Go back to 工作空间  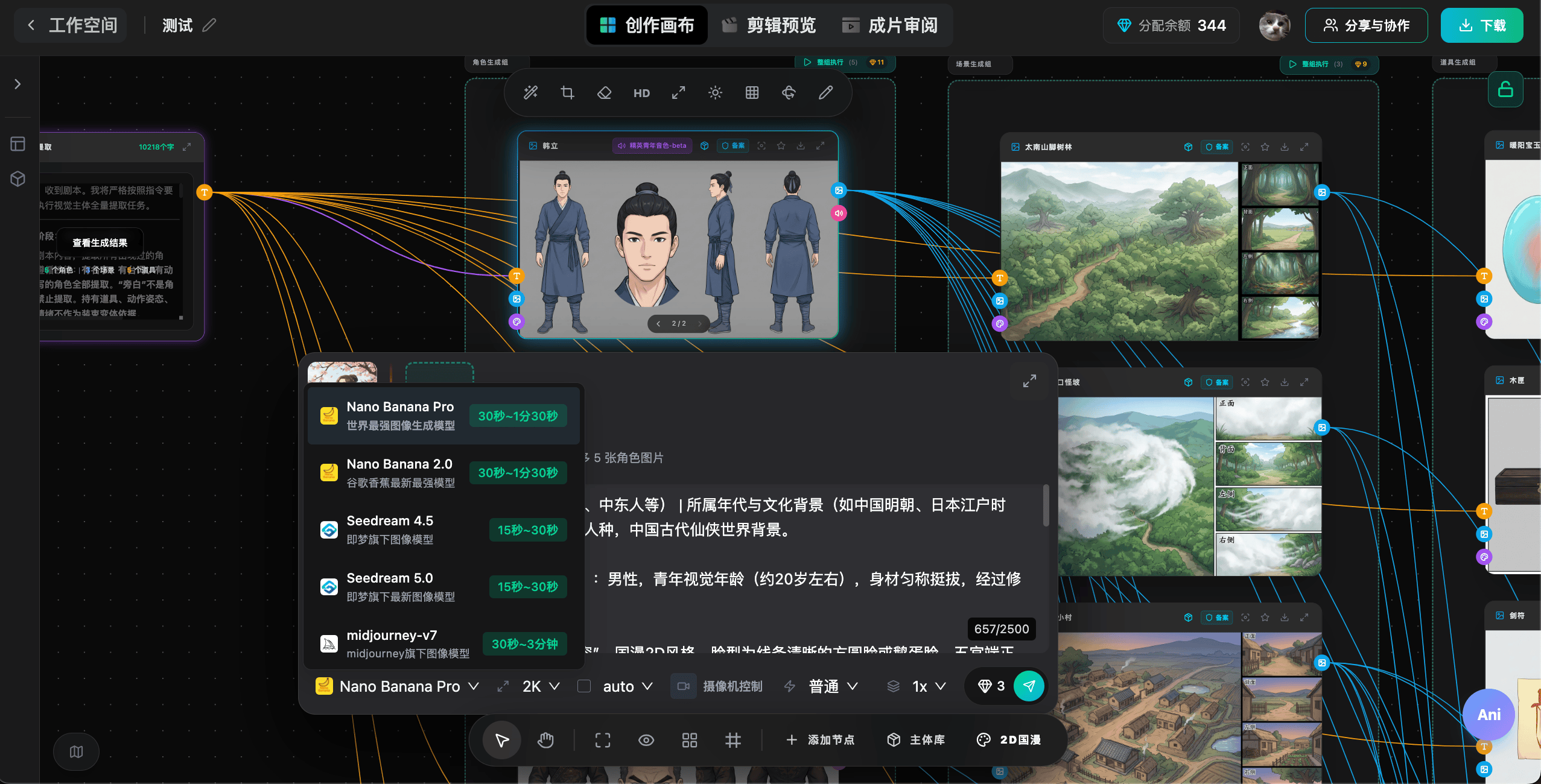click(x=71, y=25)
